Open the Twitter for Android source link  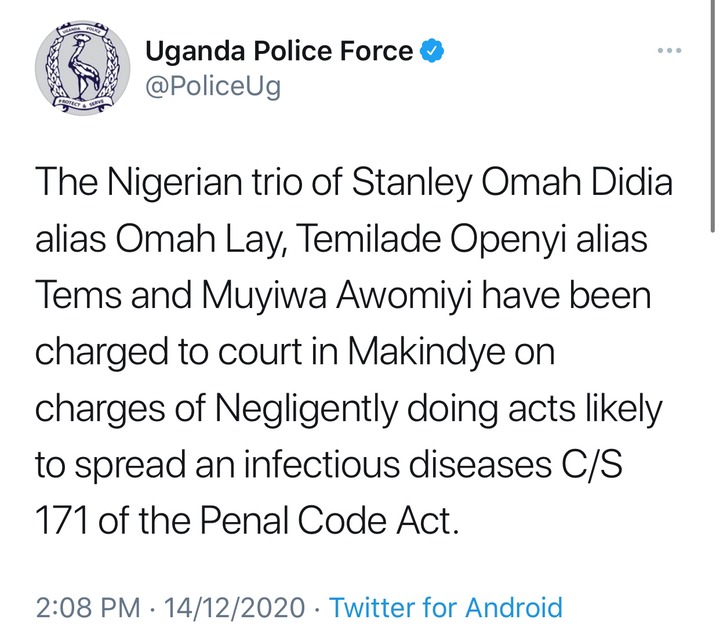tap(446, 607)
